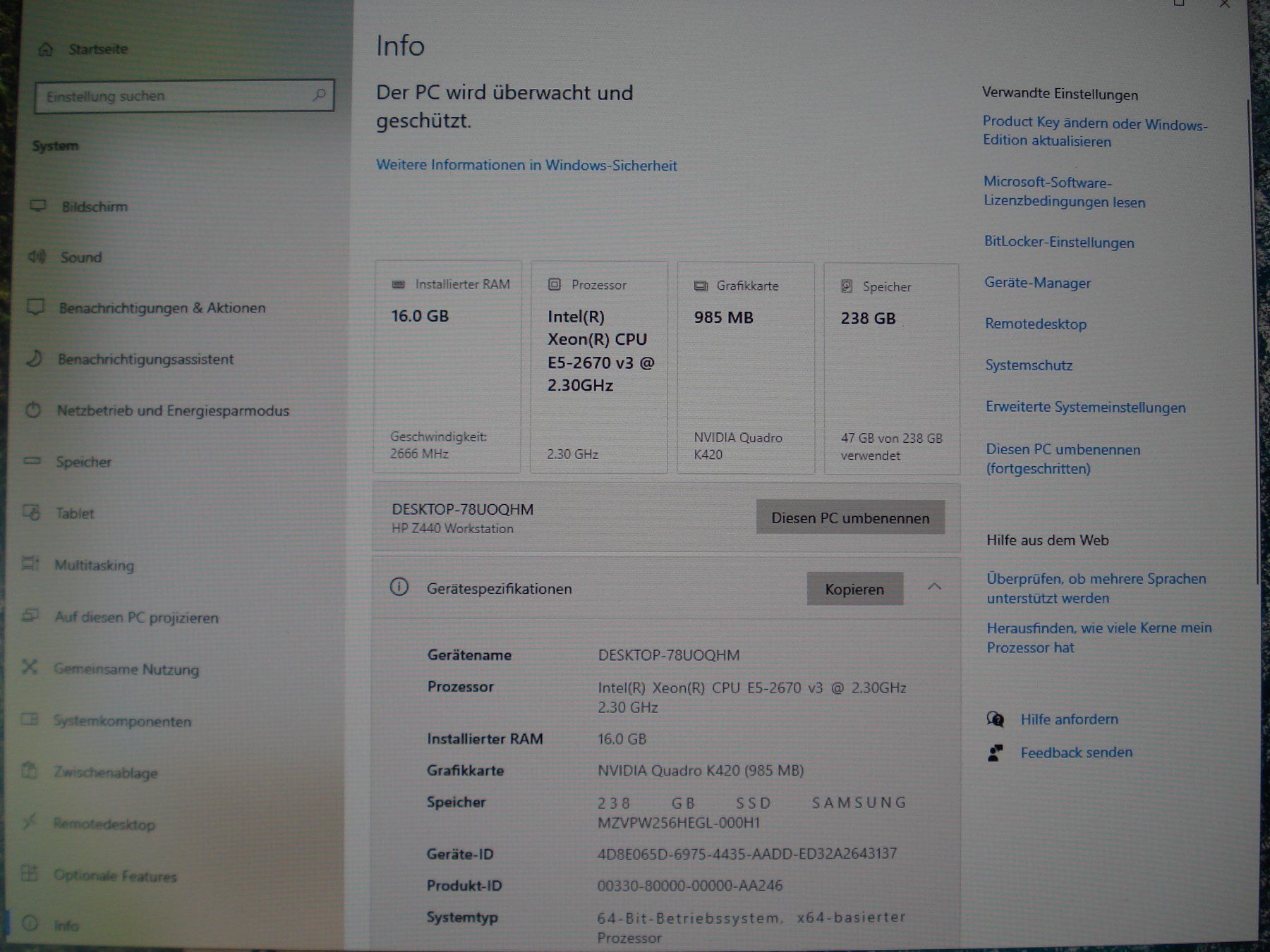Click the Startseite home icon

46,49
